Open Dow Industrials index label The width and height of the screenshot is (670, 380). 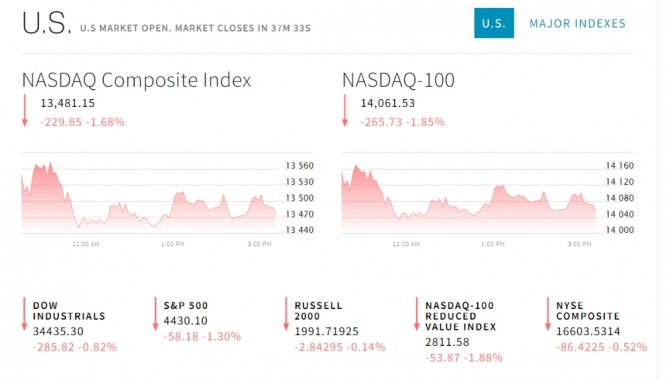[x=69, y=311]
